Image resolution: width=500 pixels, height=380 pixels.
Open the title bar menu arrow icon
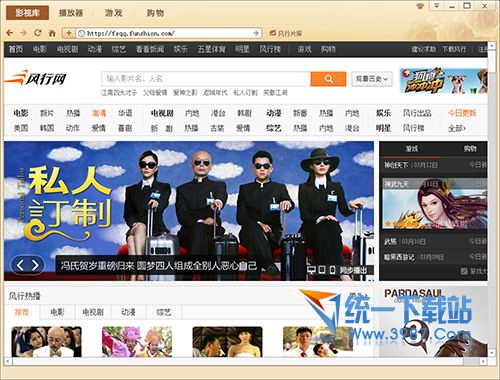pyautogui.click(x=437, y=5)
